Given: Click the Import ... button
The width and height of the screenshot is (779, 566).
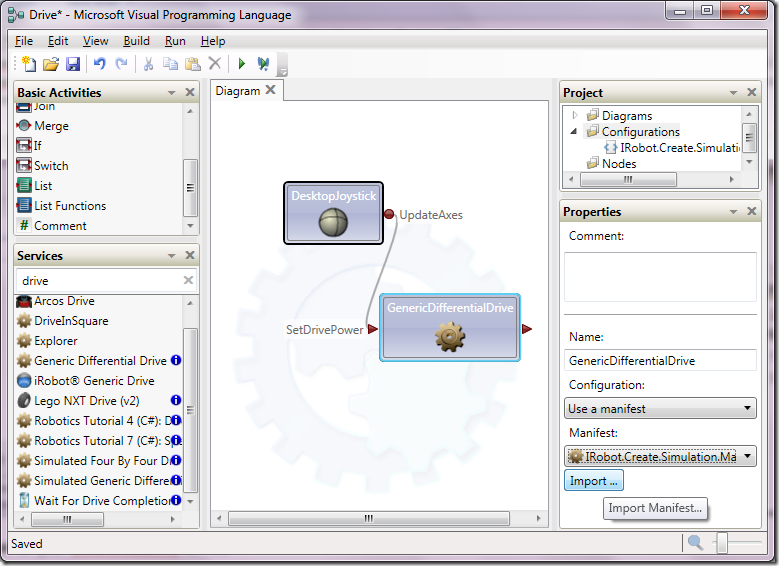Looking at the screenshot, I should [594, 481].
